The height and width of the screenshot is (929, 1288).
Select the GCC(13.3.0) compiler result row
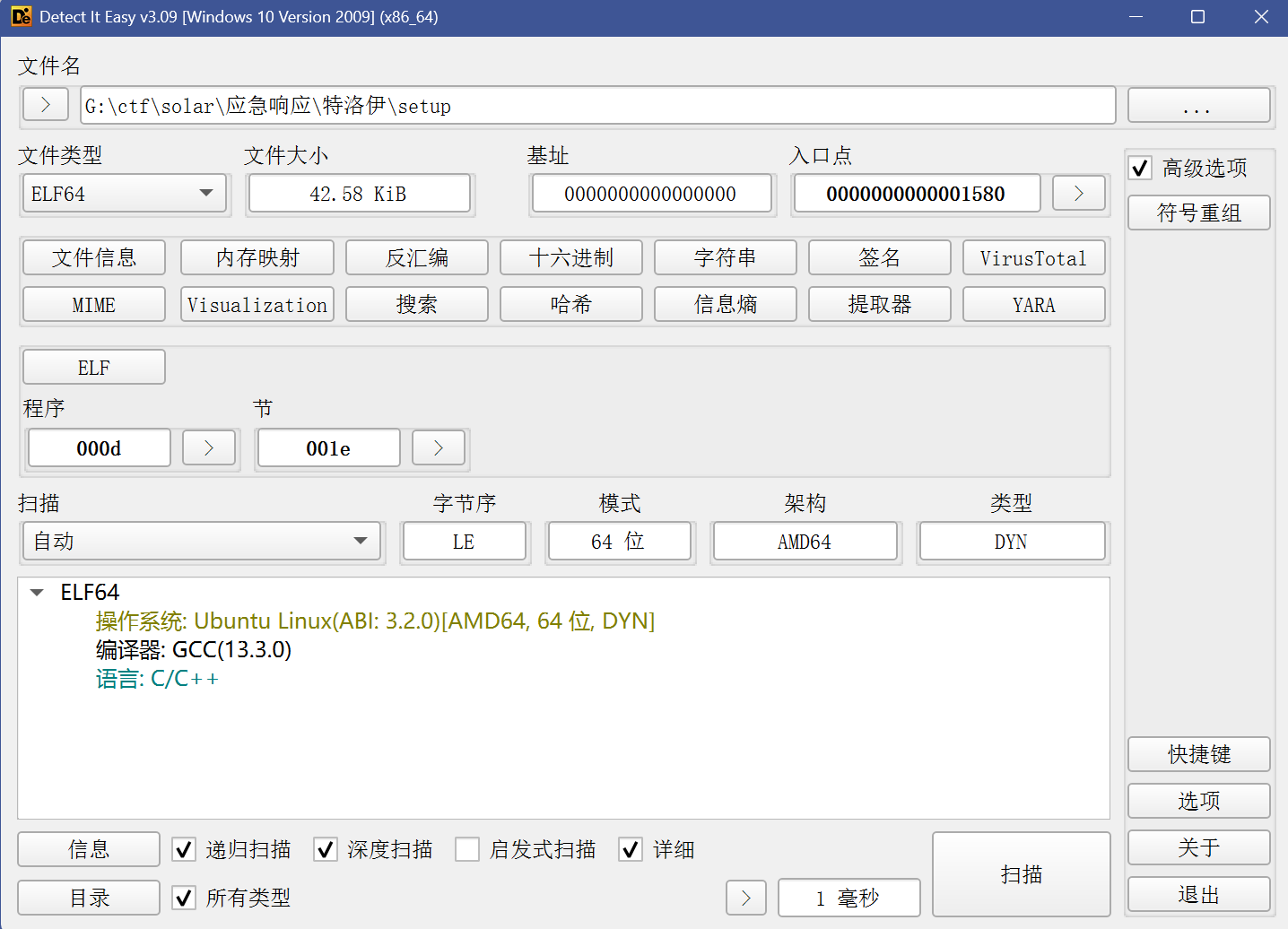194,650
